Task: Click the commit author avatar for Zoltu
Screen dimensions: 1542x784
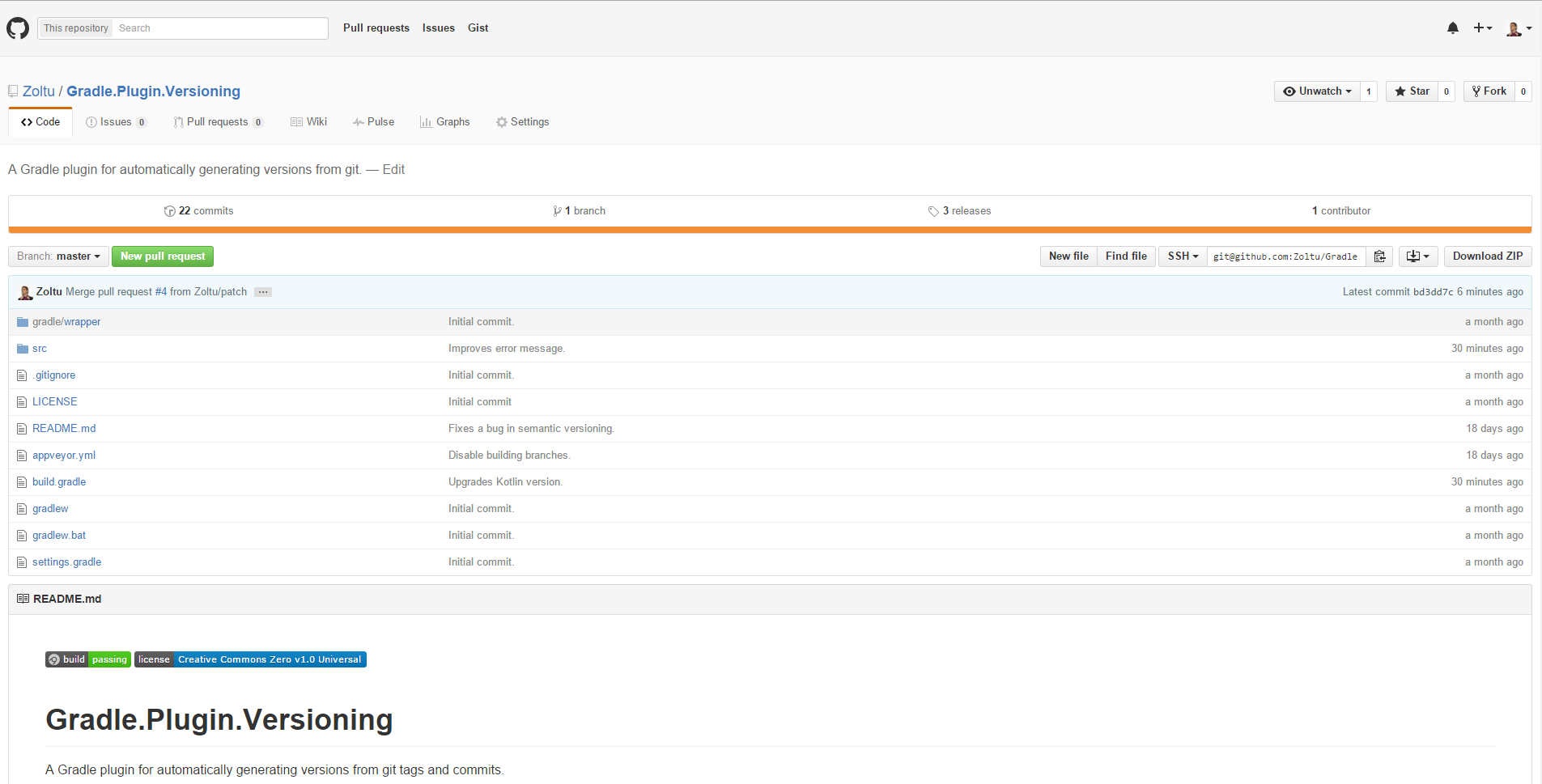Action: coord(26,292)
